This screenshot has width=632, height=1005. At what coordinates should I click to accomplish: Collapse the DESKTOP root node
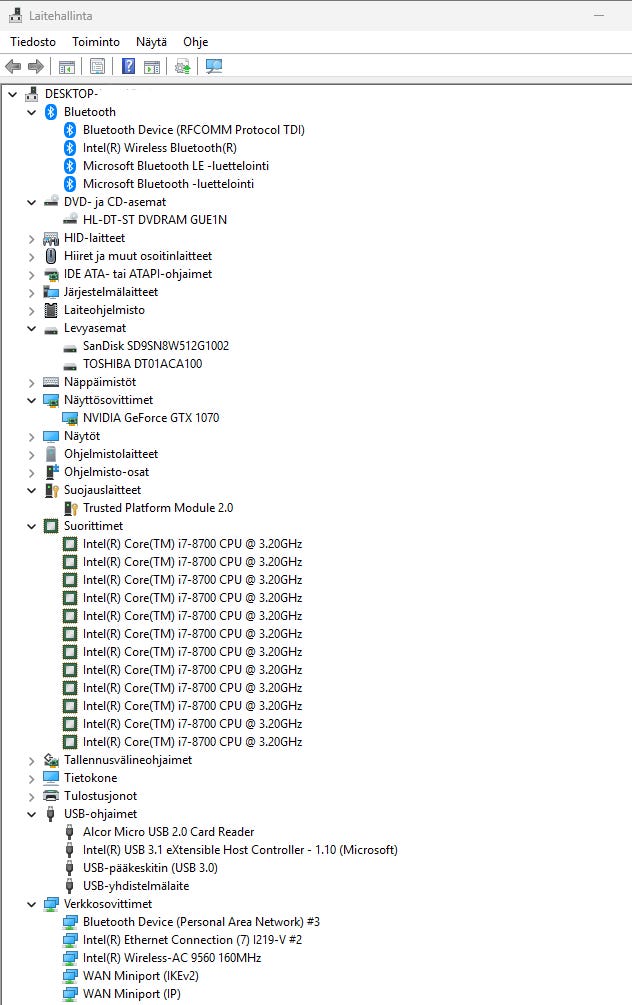click(x=12, y=94)
